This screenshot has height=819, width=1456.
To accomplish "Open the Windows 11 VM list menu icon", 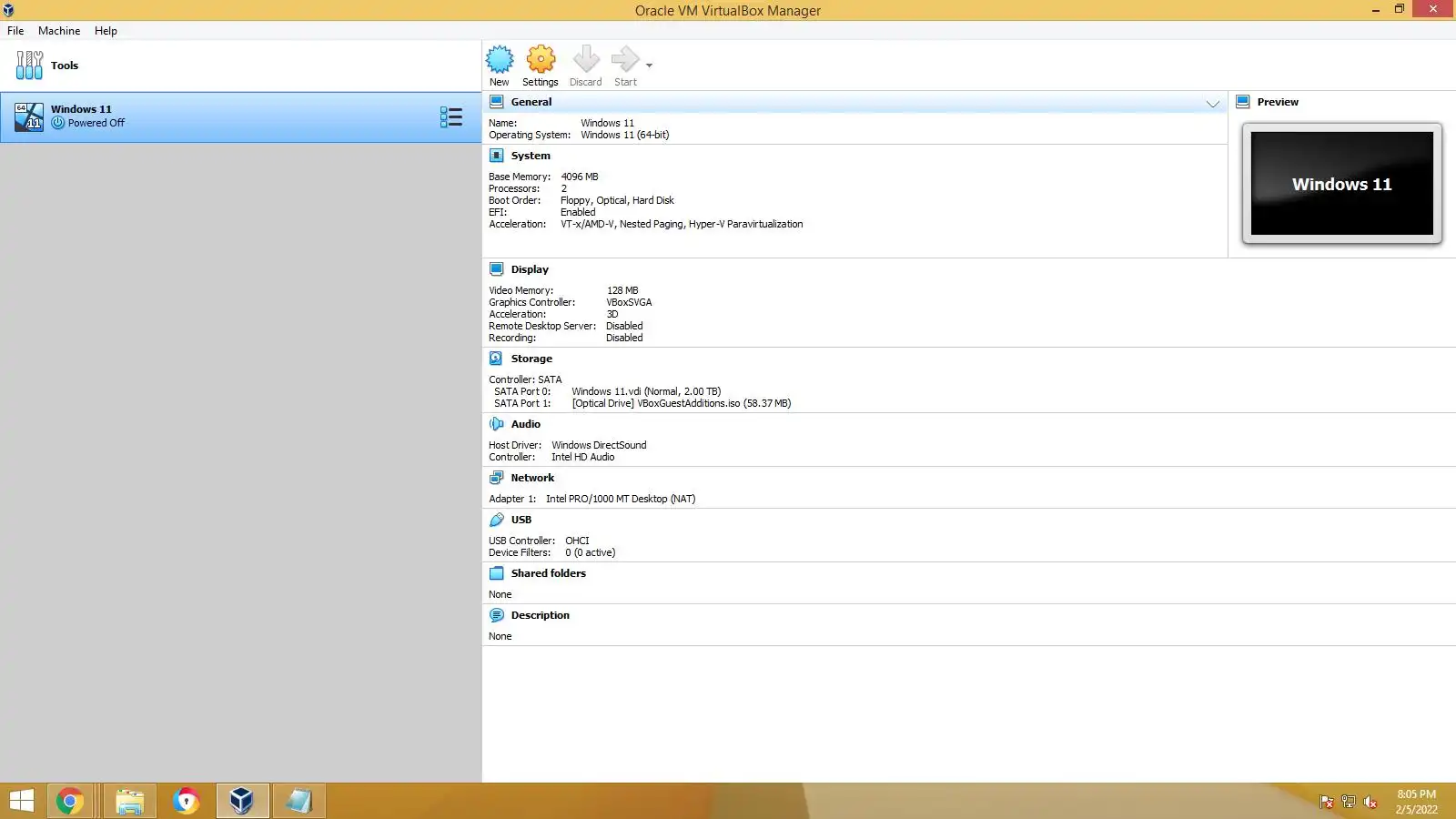I will (x=451, y=117).
